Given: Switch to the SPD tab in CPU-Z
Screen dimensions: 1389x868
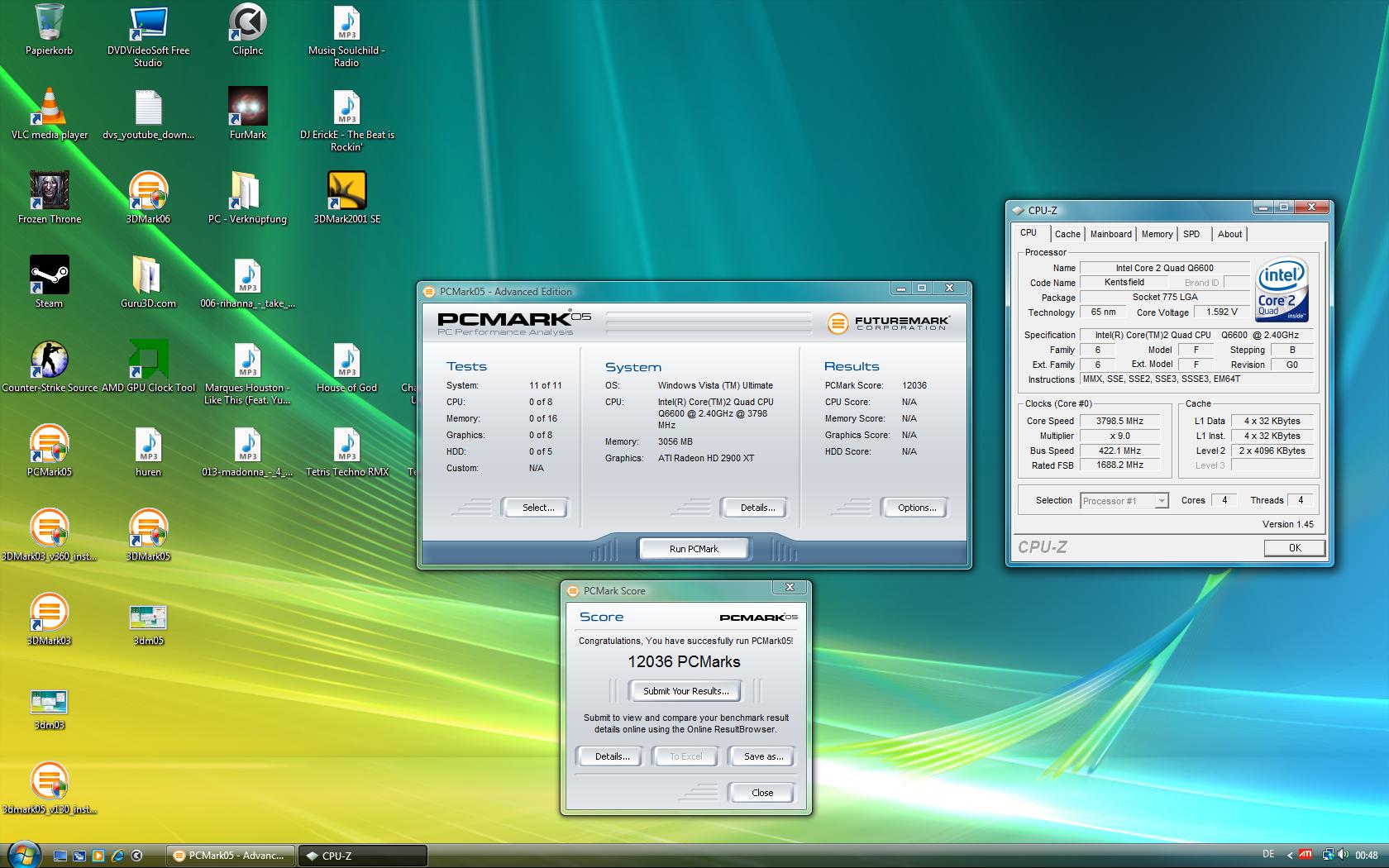Looking at the screenshot, I should [1191, 234].
